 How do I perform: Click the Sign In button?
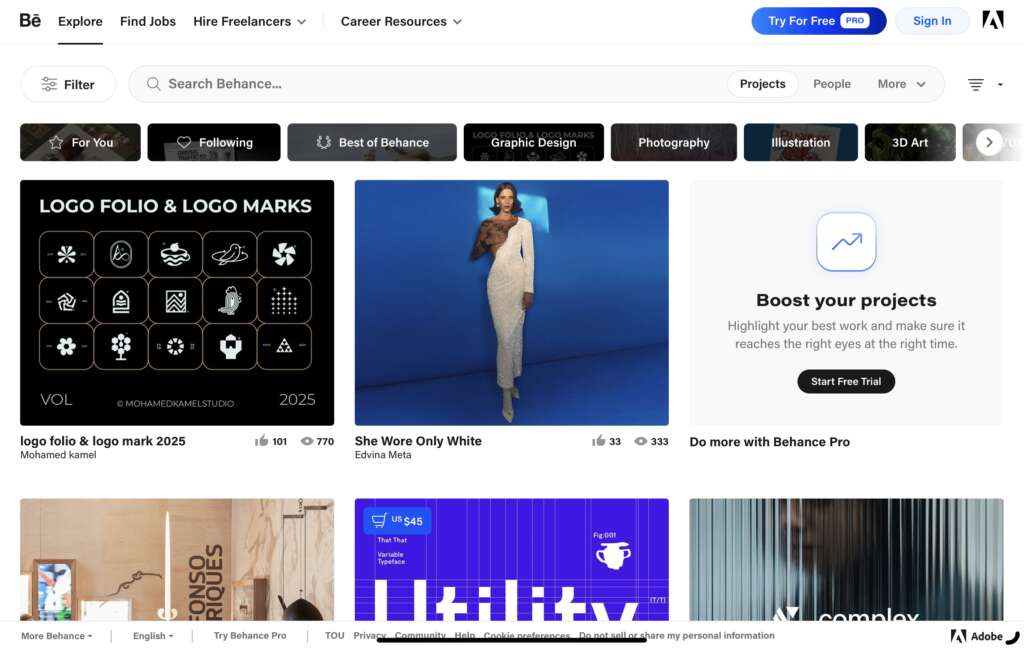[x=931, y=21]
